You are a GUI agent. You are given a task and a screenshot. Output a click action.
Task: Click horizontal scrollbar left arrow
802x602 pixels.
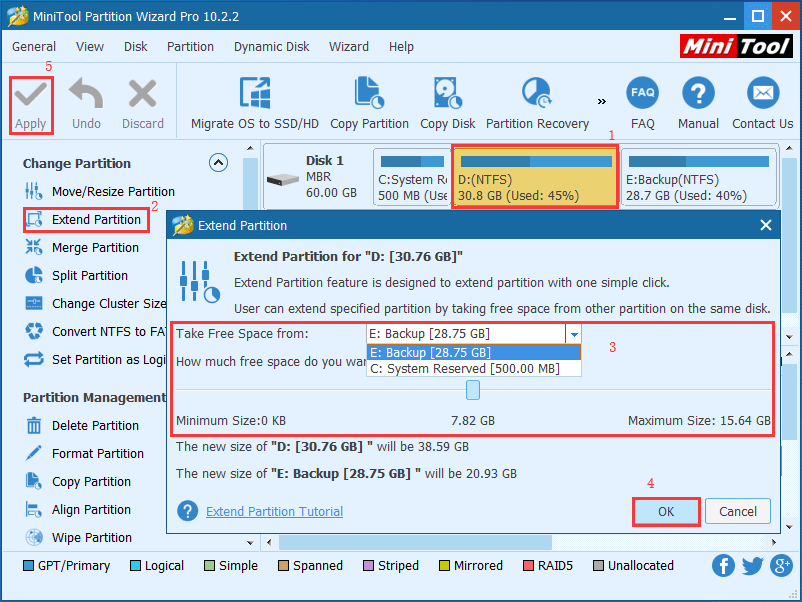point(269,542)
